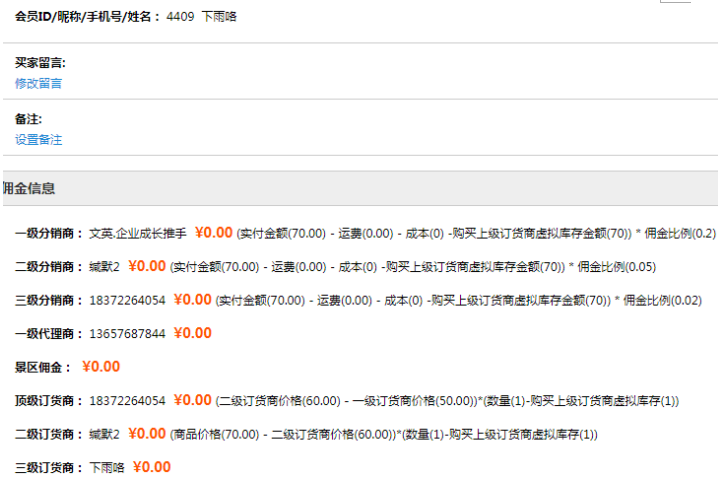Click the 一级分销商 commission amount ¥0.00

tap(213, 233)
